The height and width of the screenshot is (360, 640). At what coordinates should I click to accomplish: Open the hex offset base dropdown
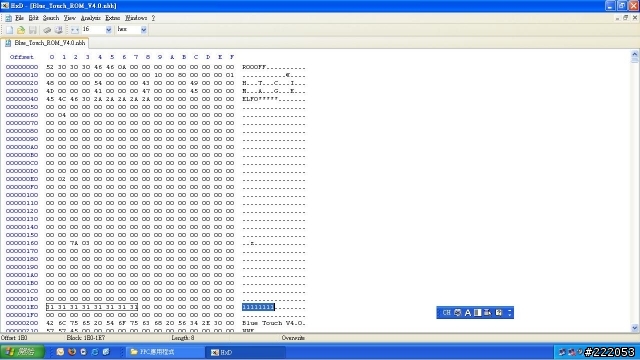point(144,30)
